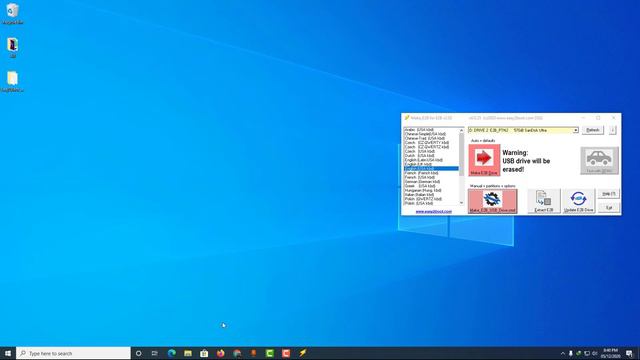This screenshot has width=640, height=360.
Task: Select Czech (USA kbd) language entry
Action: tap(431, 151)
